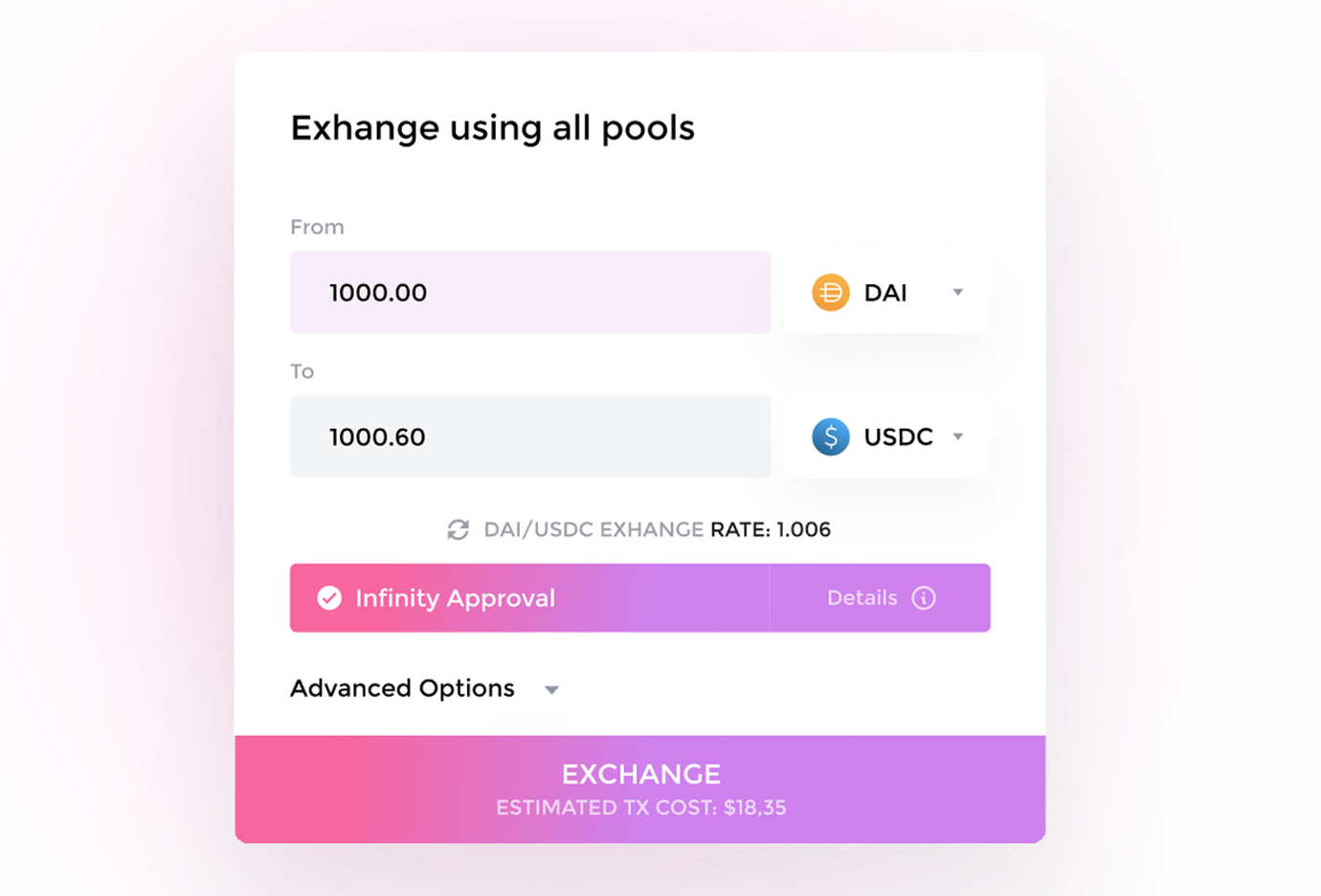Toggle the Infinity Approval checkmark
Viewport: 1321px width, 896px height.
point(329,598)
